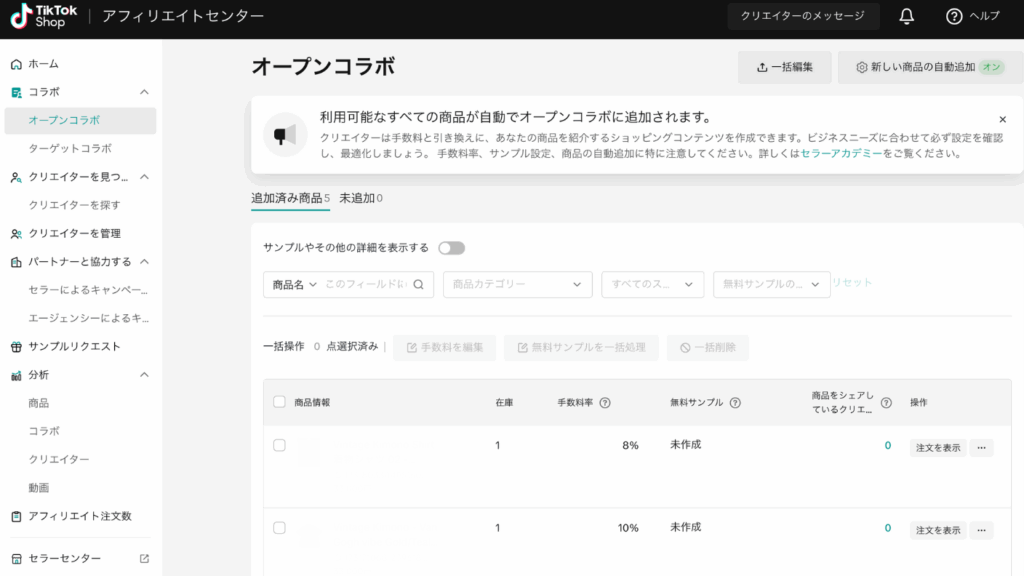Open the 無料サンプル filter dropdown
This screenshot has width=1024, height=576.
tap(771, 284)
